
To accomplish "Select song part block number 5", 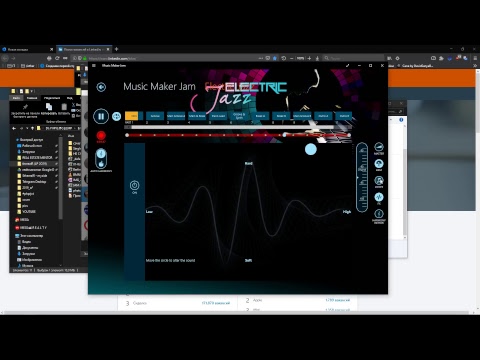I will 218,116.
